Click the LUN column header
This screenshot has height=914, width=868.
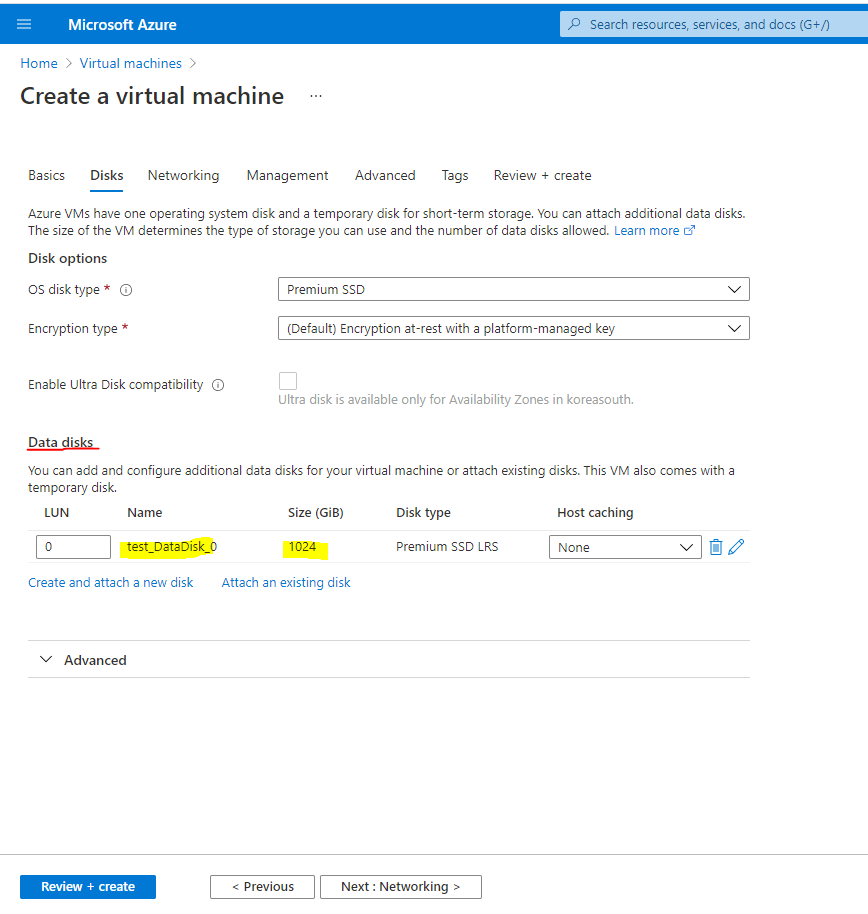(57, 512)
